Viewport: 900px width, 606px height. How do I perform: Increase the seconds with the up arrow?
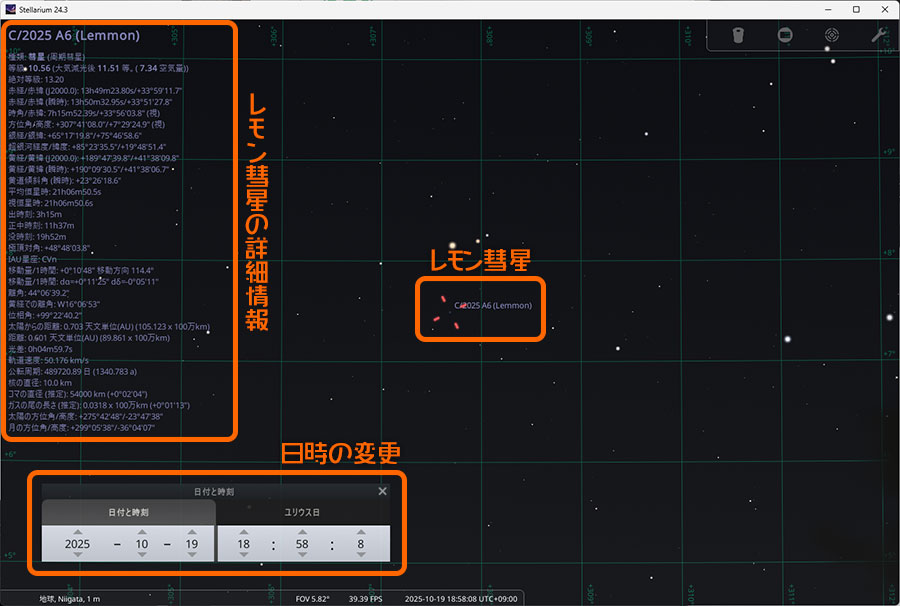tap(359, 531)
